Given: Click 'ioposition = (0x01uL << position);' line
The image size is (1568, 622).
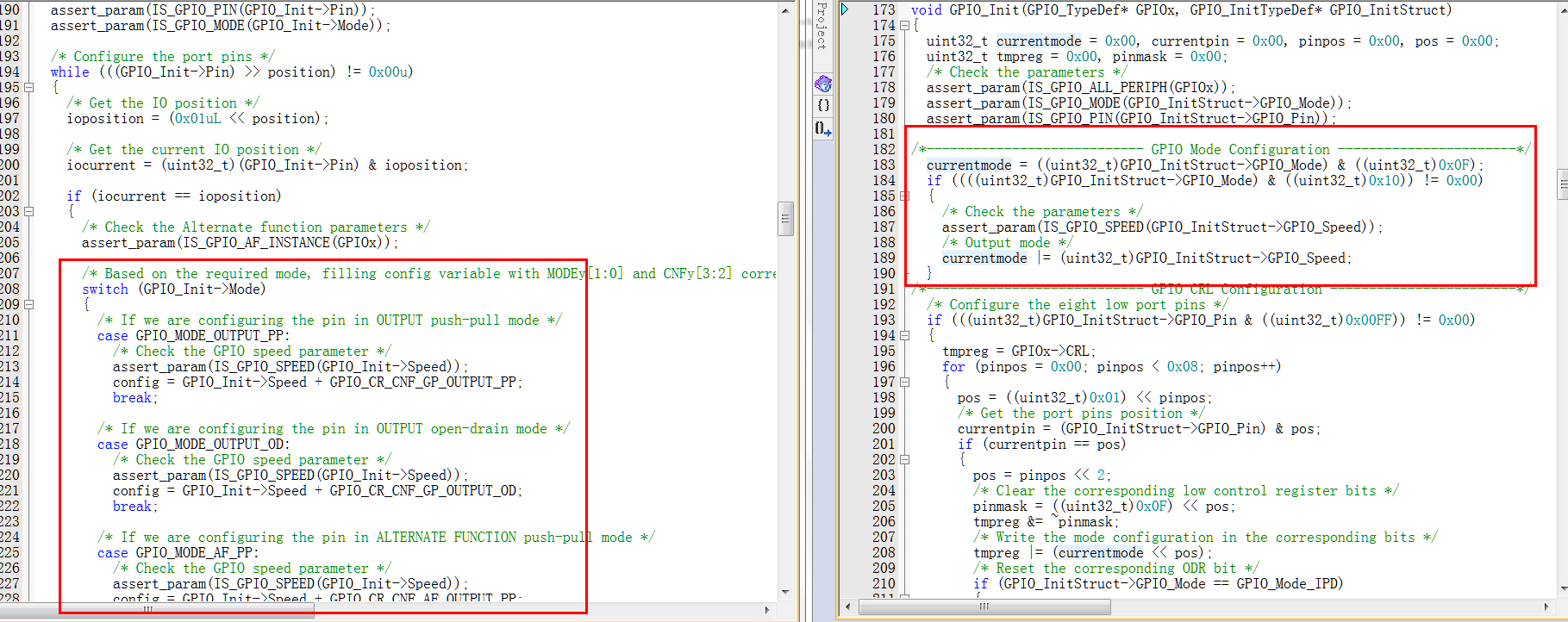Looking at the screenshot, I should coord(197,119).
